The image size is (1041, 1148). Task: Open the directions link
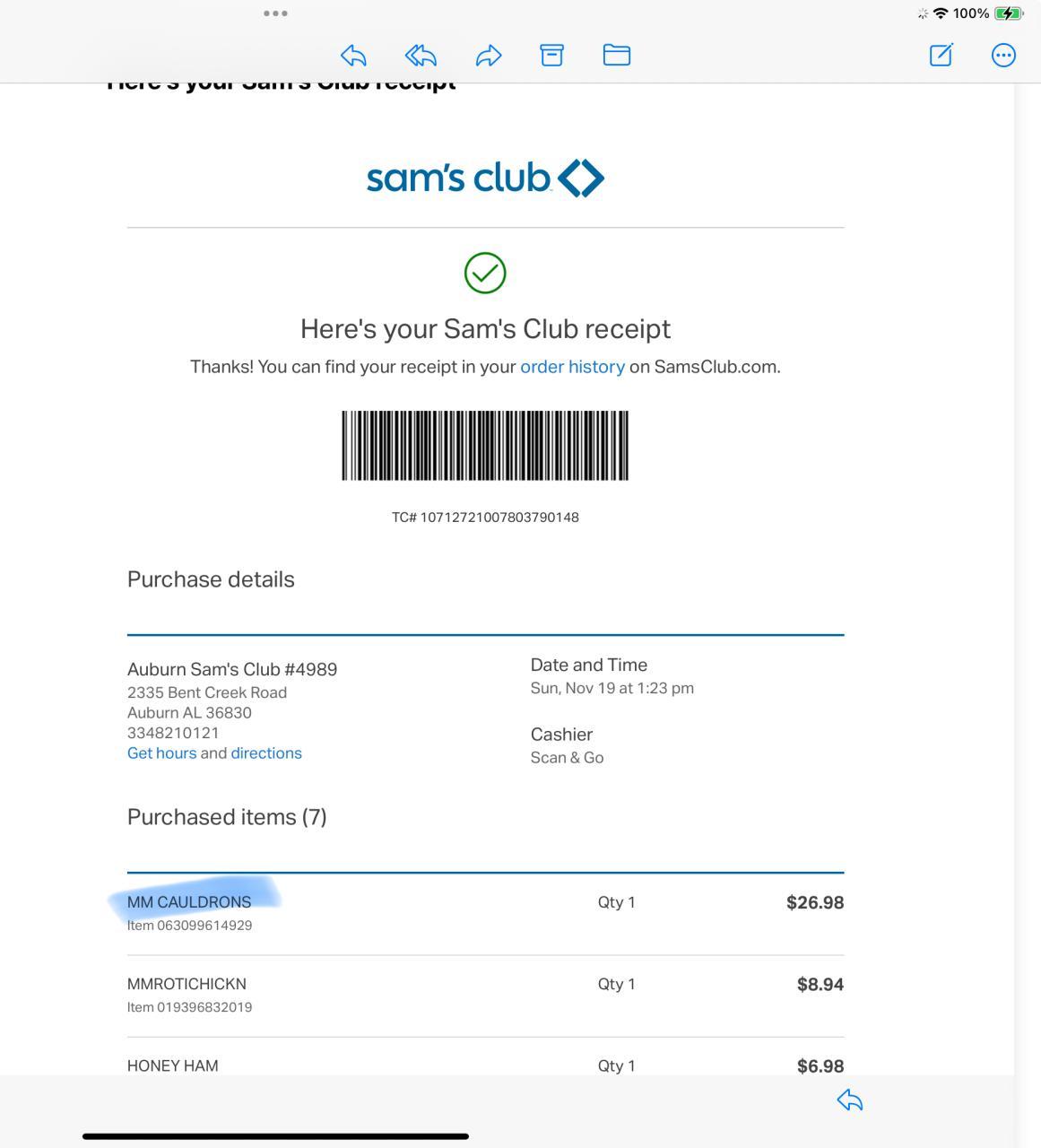coord(266,753)
